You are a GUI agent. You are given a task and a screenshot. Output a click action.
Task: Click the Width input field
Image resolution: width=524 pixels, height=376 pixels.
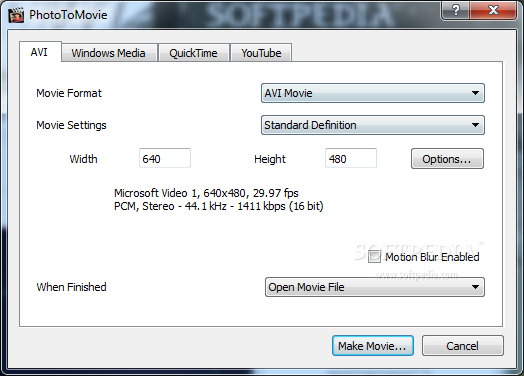tap(165, 158)
